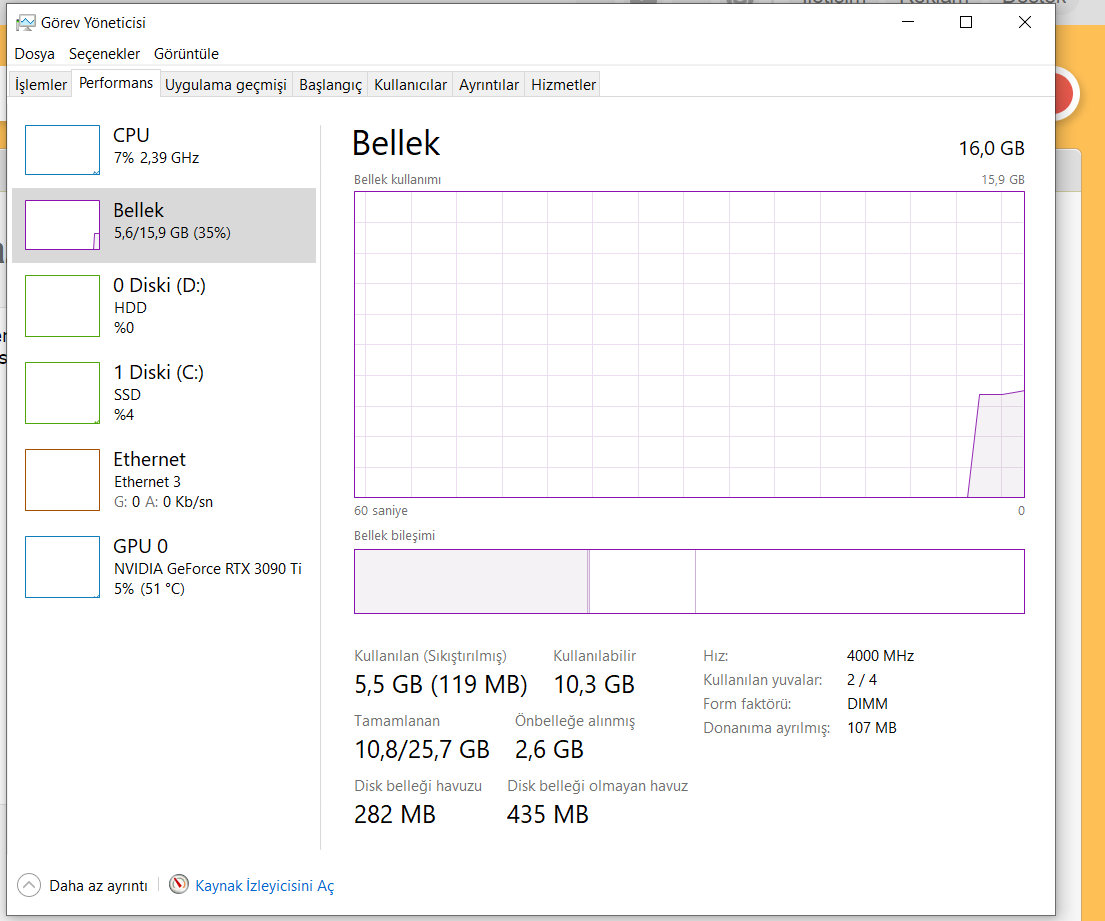Open the Görüntüle menu
The width and height of the screenshot is (1105, 921).
coord(186,54)
